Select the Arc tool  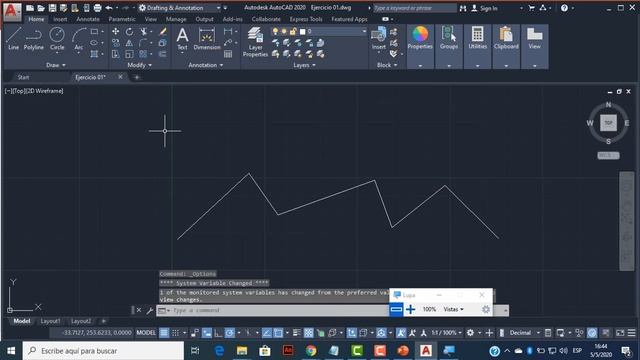tap(78, 39)
